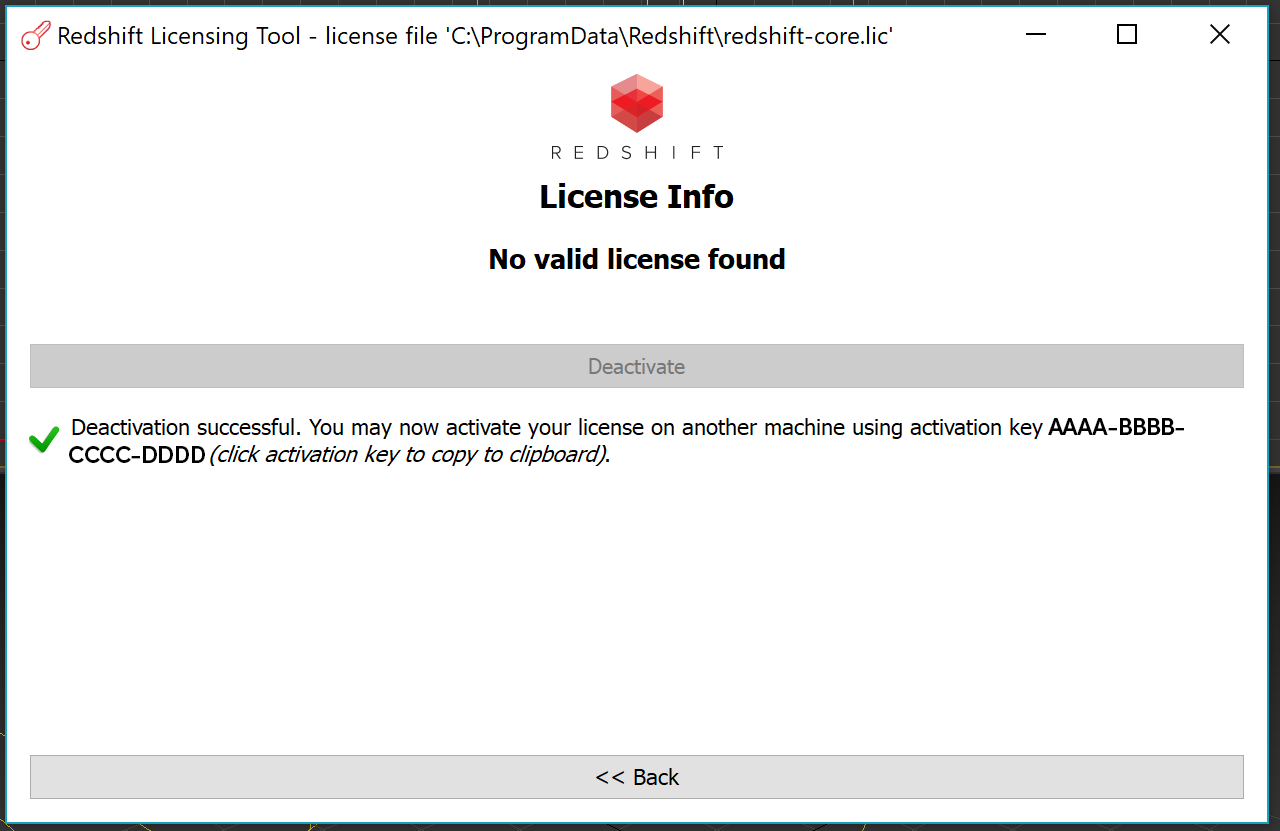Click the << Back button
This screenshot has height=831, width=1280.
(x=637, y=777)
